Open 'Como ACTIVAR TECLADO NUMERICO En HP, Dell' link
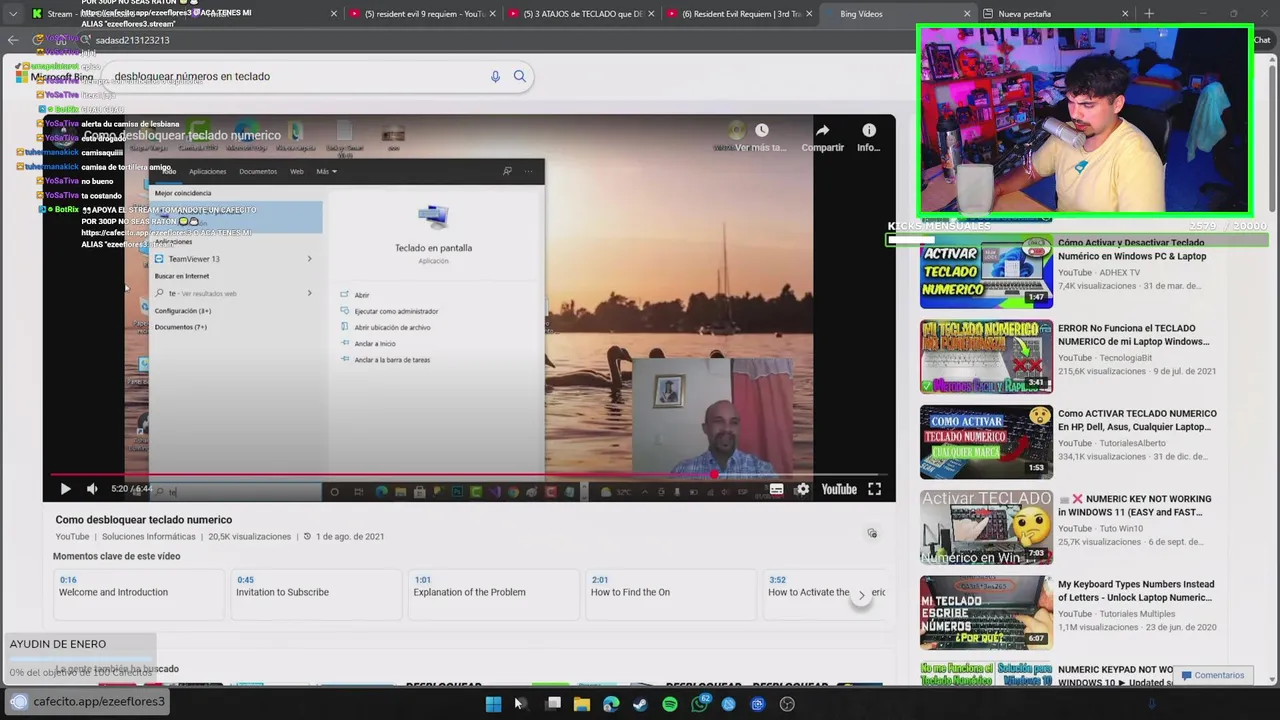This screenshot has width=1280, height=720. coord(1137,420)
